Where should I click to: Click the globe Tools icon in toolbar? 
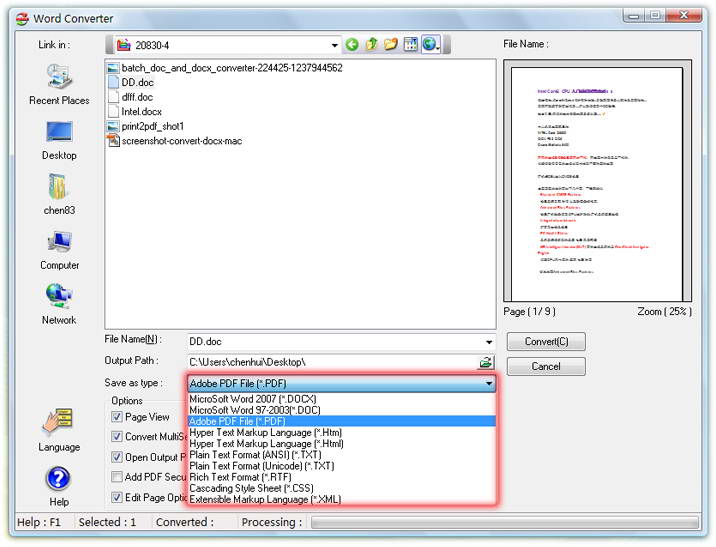pyautogui.click(x=430, y=45)
